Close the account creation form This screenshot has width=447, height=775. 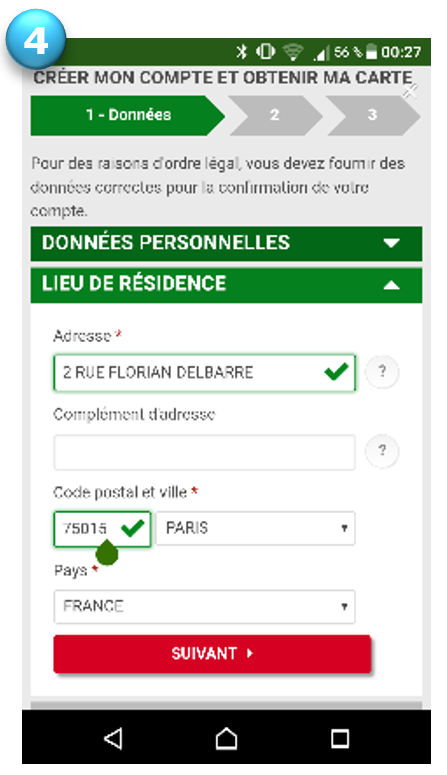pos(410,90)
